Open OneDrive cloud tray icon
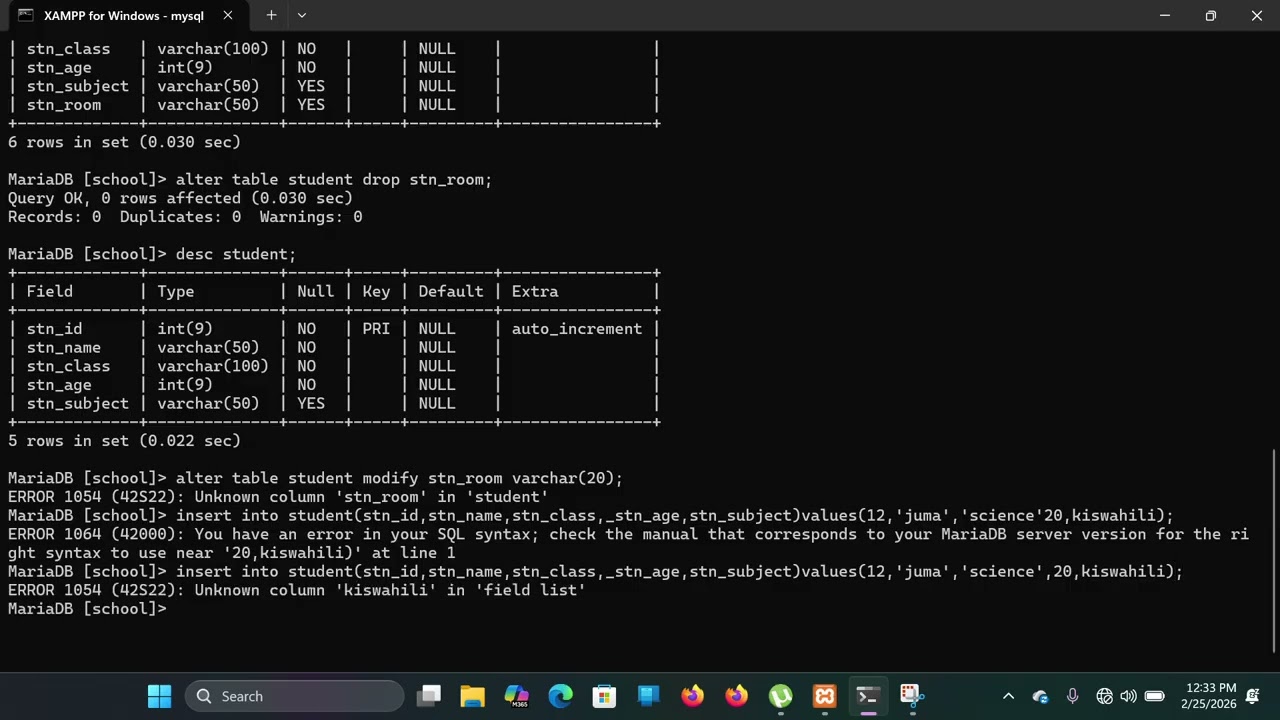 click(1041, 696)
